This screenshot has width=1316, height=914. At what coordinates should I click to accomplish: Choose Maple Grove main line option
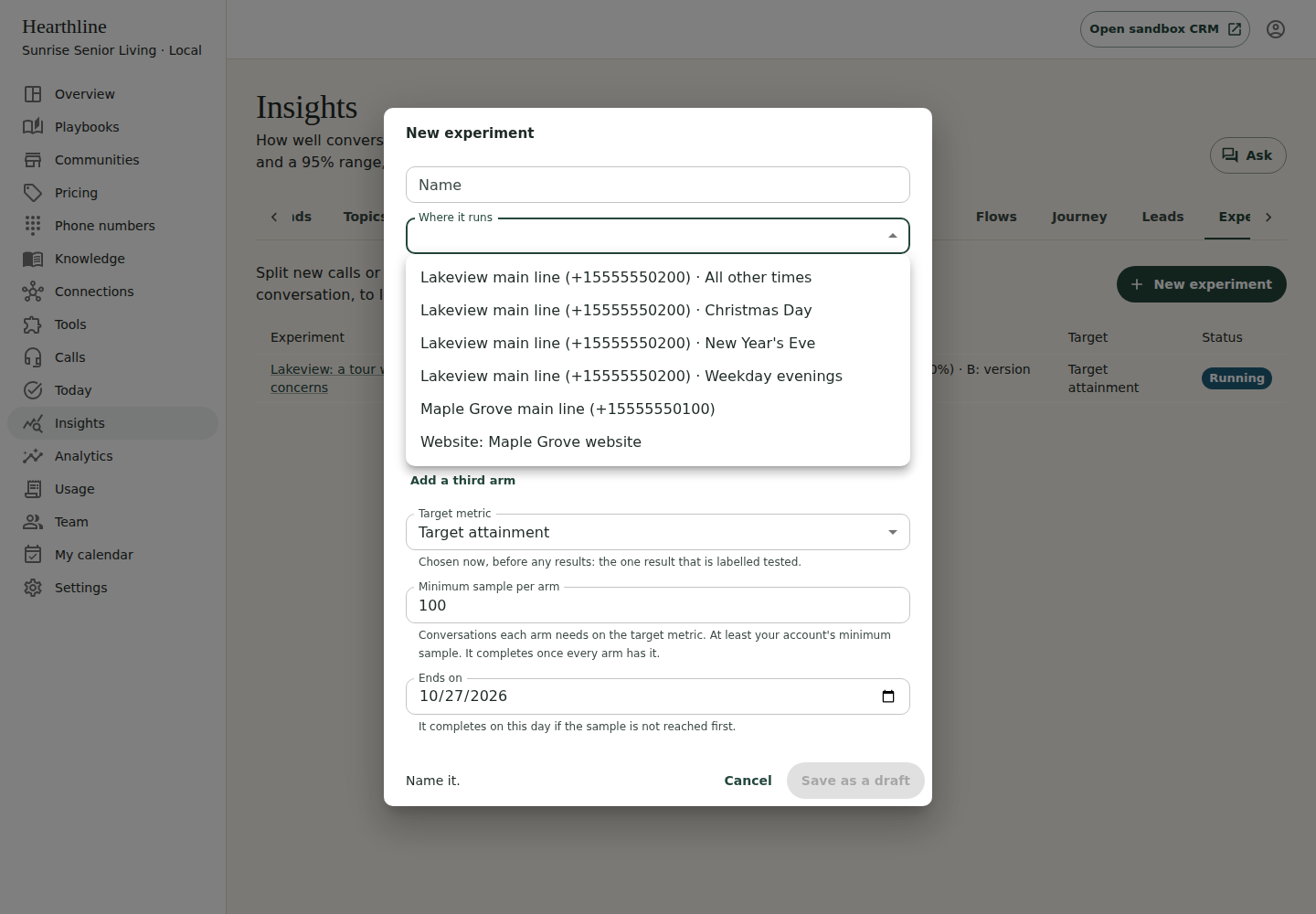click(658, 409)
